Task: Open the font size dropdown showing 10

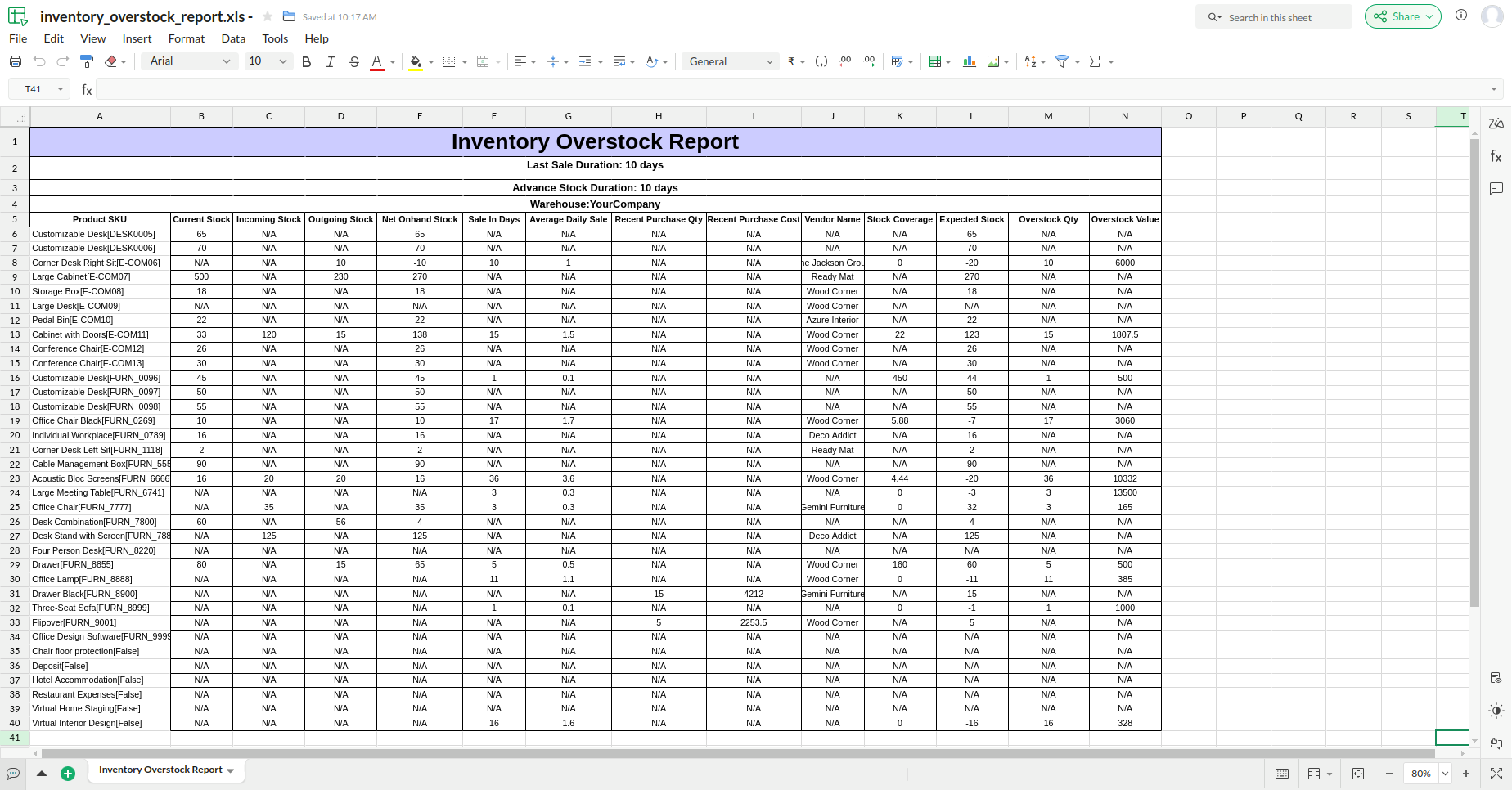Action: click(x=268, y=61)
